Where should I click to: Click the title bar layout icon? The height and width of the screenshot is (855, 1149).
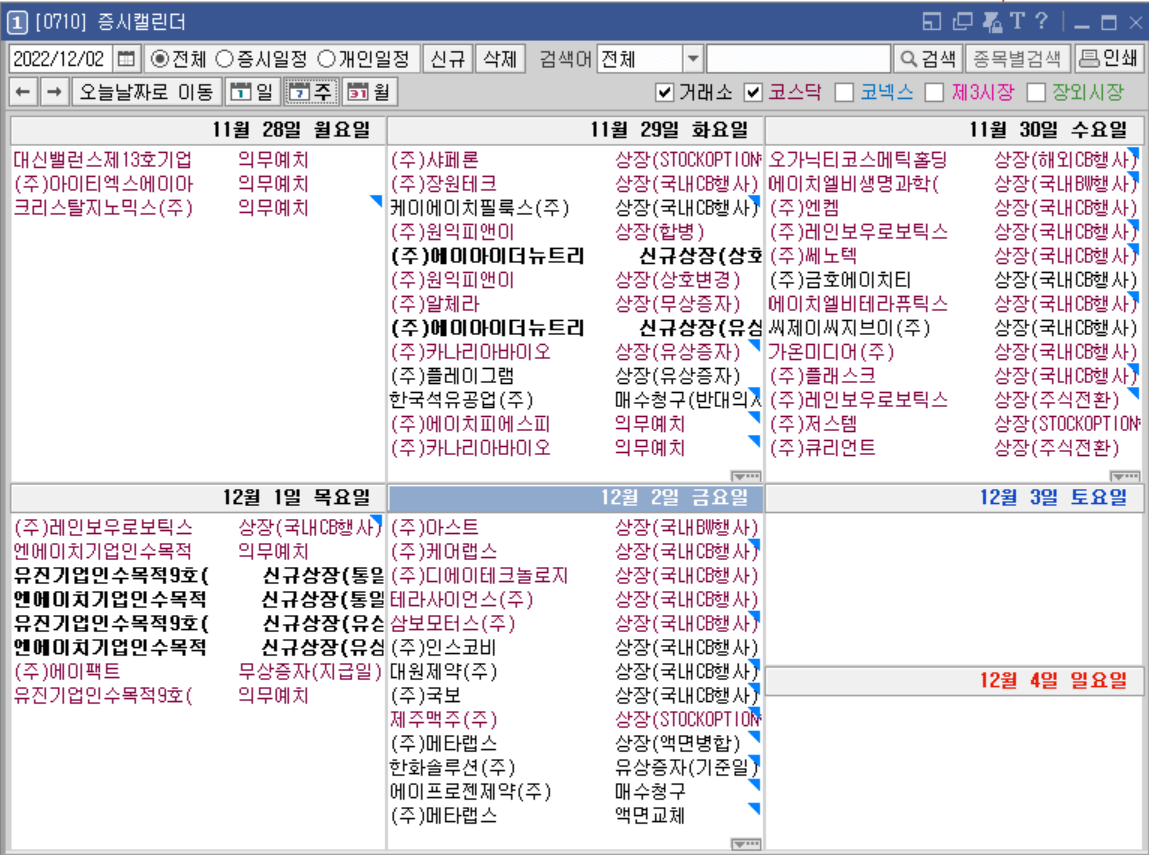931,22
